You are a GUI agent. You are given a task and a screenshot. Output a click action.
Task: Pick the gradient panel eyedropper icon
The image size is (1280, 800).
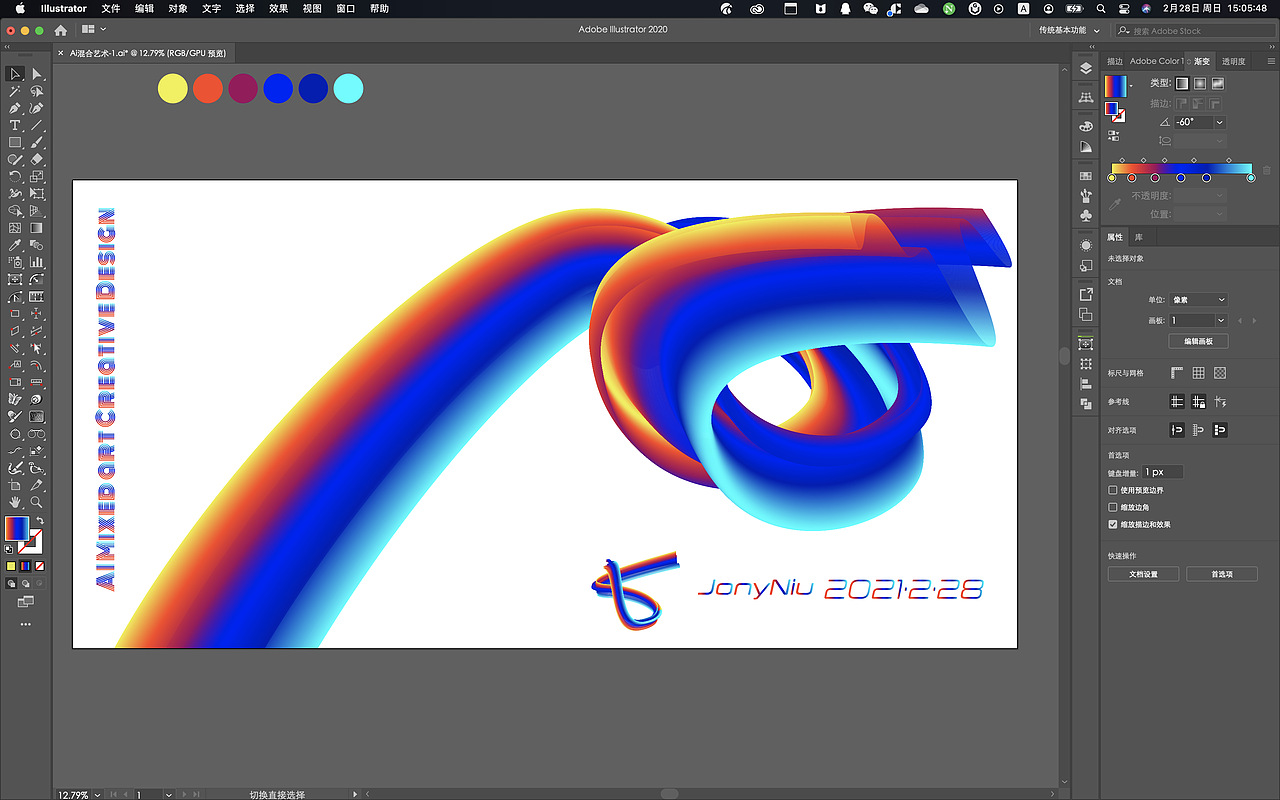1115,204
